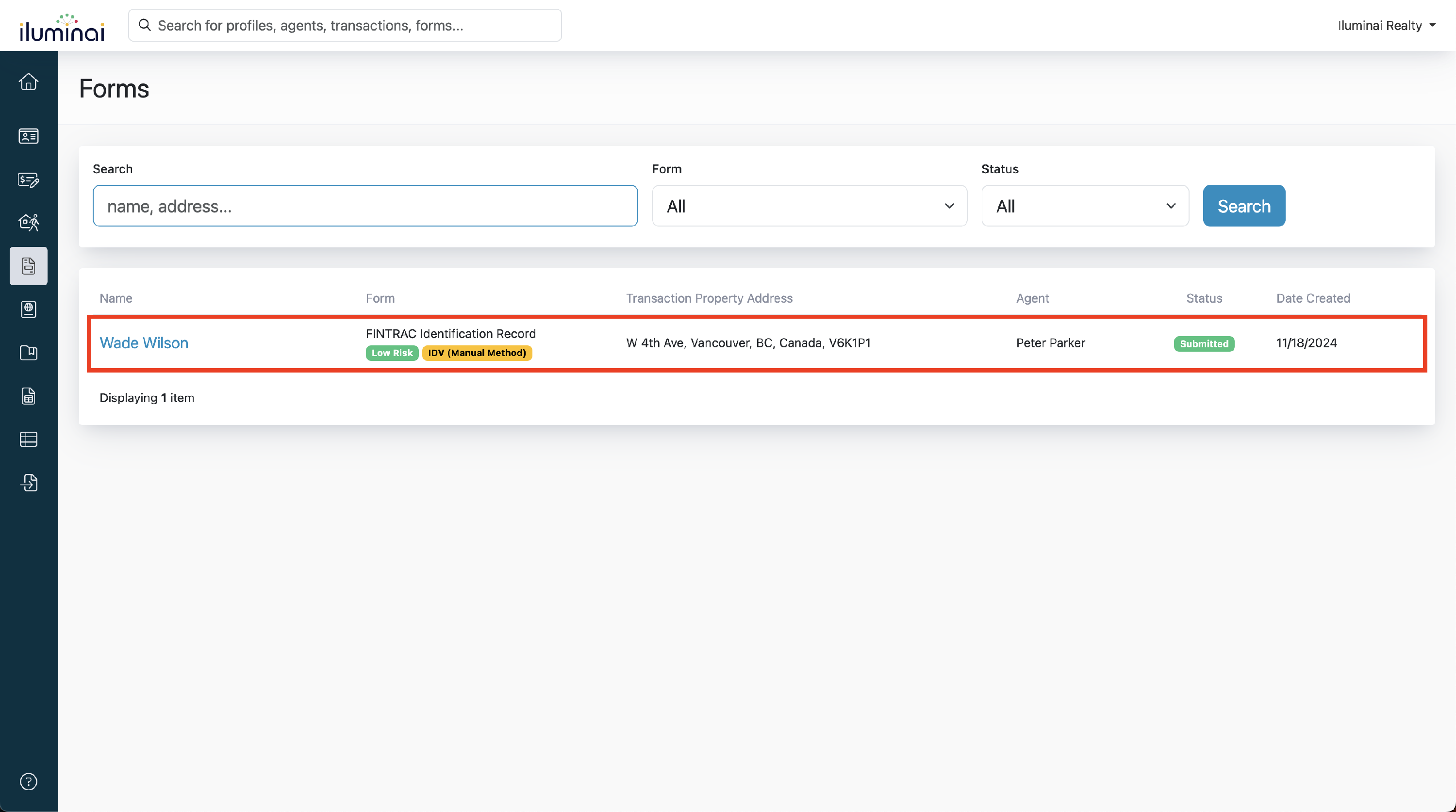Click the IDV (Manual Method) badge
This screenshot has height=812, width=1456.
tap(477, 353)
